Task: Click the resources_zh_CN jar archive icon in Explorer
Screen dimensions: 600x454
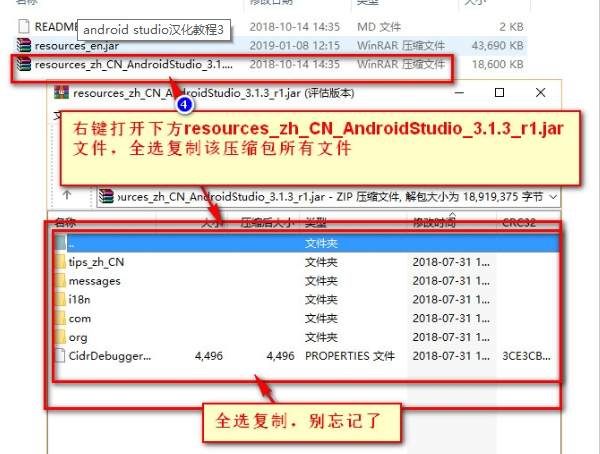Action: (24, 64)
